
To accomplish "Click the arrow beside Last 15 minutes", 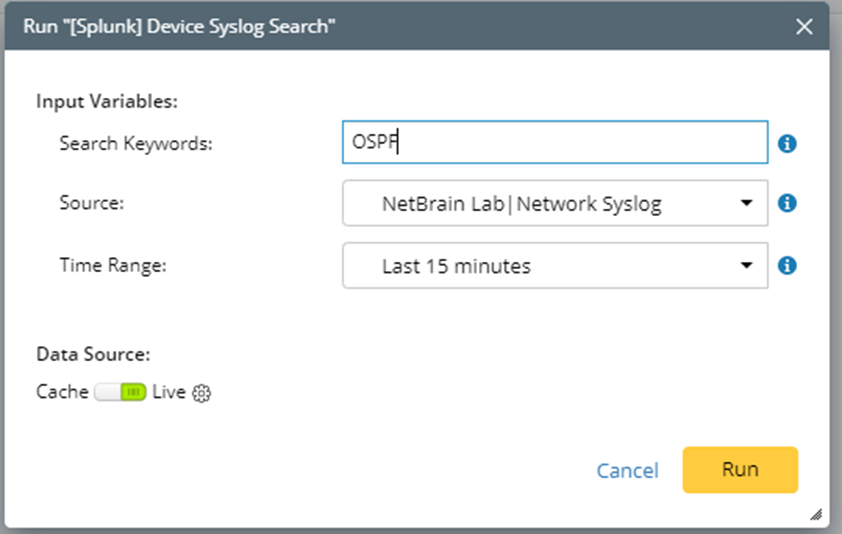I will click(746, 266).
